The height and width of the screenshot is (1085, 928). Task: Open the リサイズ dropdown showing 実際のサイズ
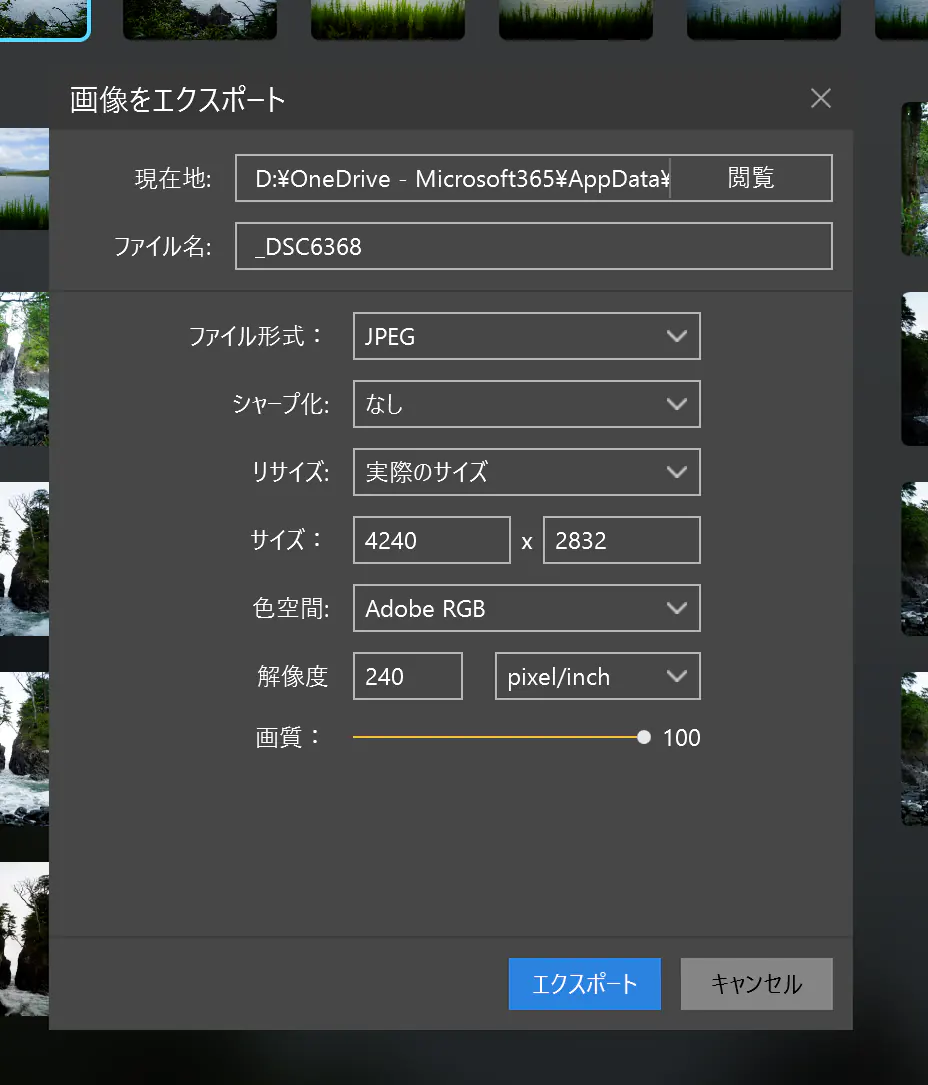(x=527, y=472)
